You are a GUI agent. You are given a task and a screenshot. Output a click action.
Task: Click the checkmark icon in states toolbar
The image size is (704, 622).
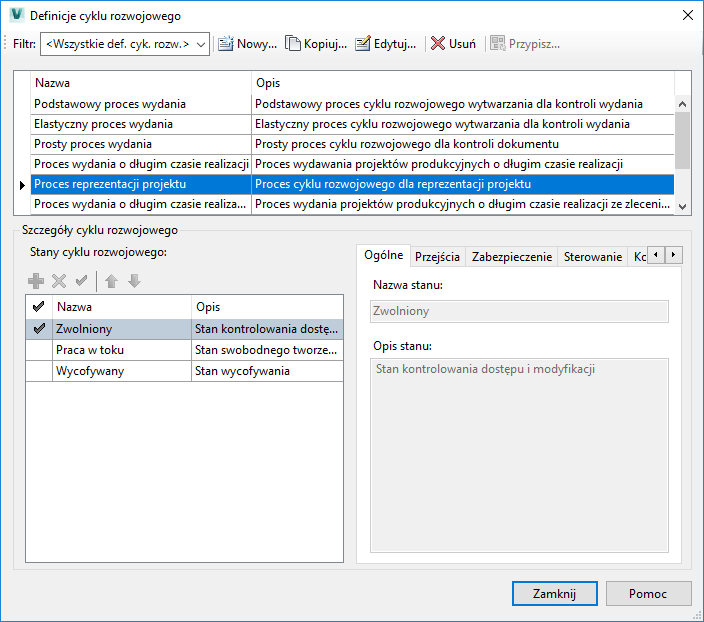(81, 281)
